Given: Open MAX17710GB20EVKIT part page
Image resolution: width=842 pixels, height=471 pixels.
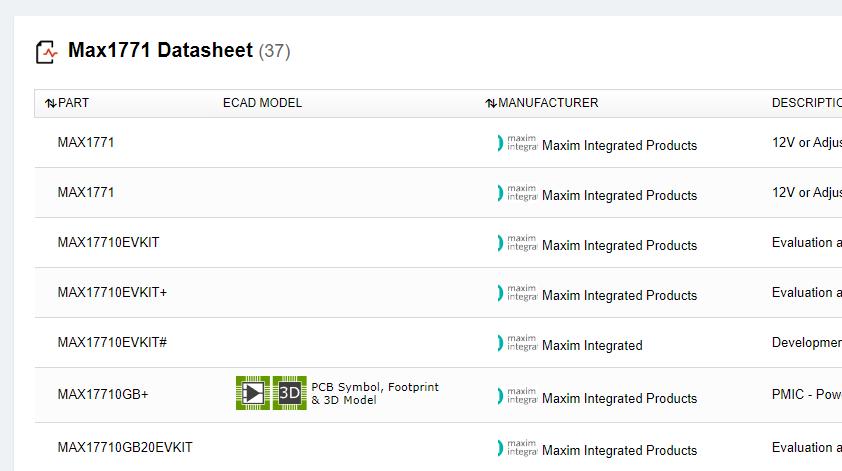Looking at the screenshot, I should 125,447.
